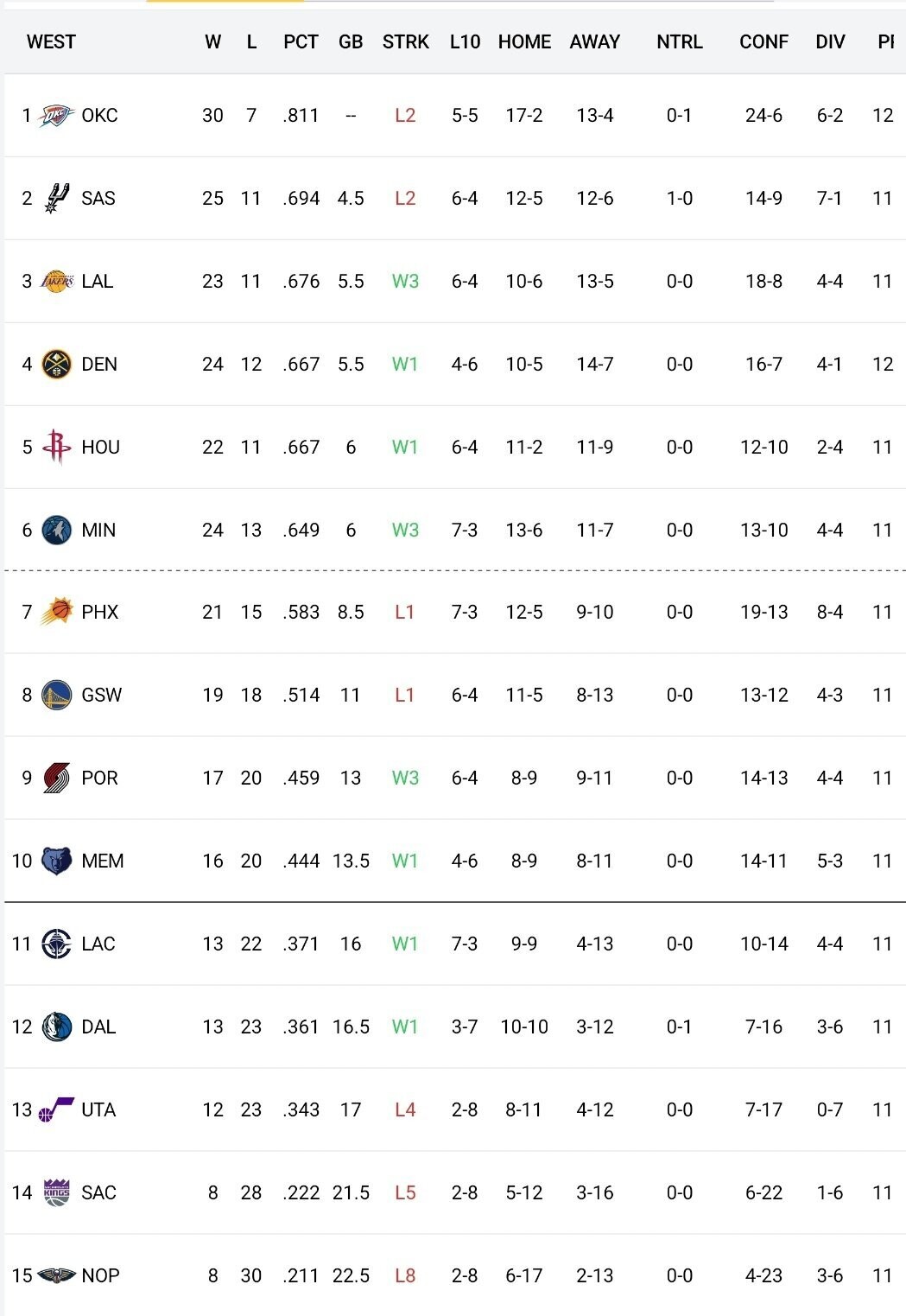Select the Clippers logo next to LAC

[x=56, y=944]
